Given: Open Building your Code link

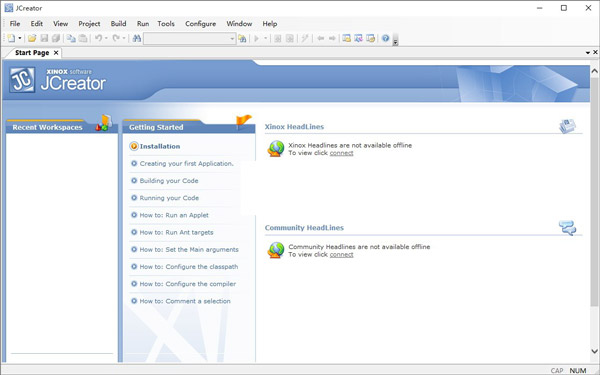Looking at the screenshot, I should coord(169,181).
